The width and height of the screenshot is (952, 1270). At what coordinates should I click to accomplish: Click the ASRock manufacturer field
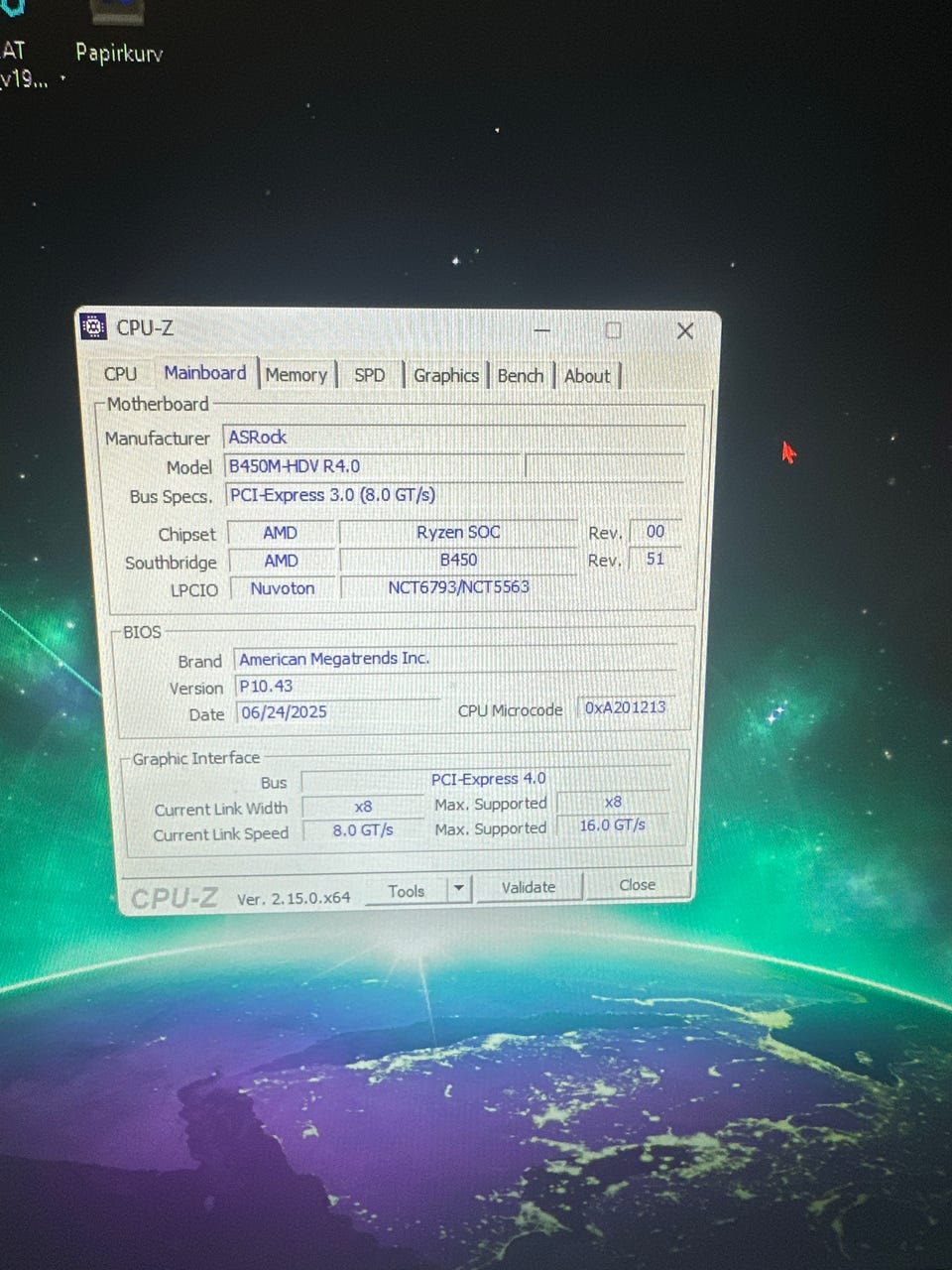point(455,437)
